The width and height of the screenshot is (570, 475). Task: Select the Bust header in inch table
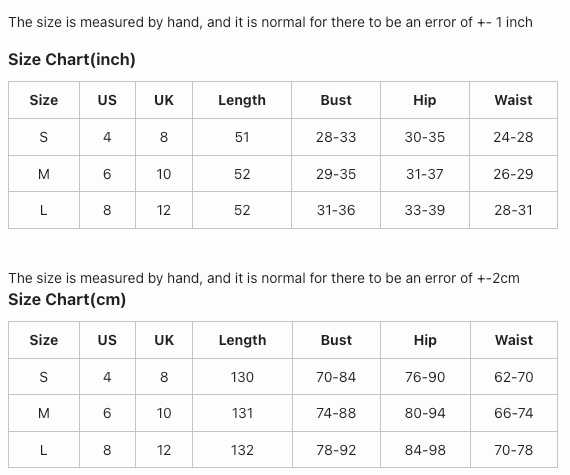click(x=336, y=100)
